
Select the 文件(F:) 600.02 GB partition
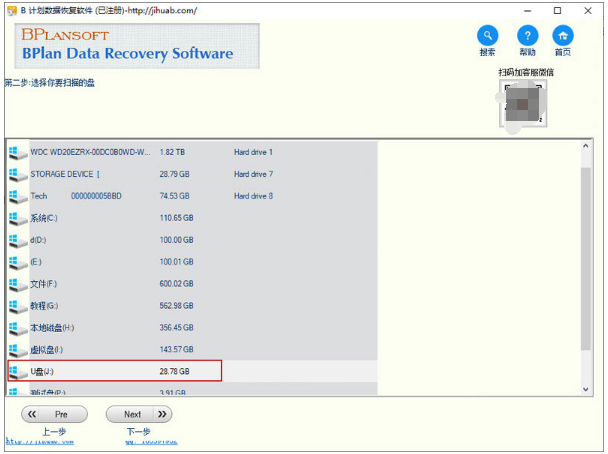tap(45, 284)
